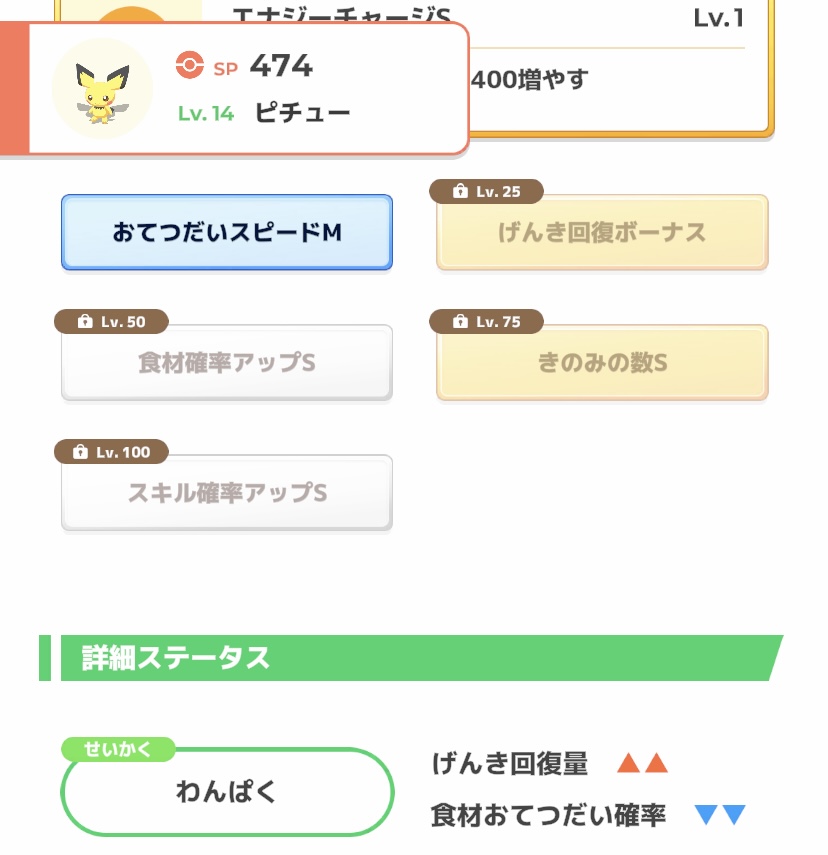Viewport: 828px width, 855px height.
Task: Tap the Pichu portrait thumbnail
Action: pos(101,88)
